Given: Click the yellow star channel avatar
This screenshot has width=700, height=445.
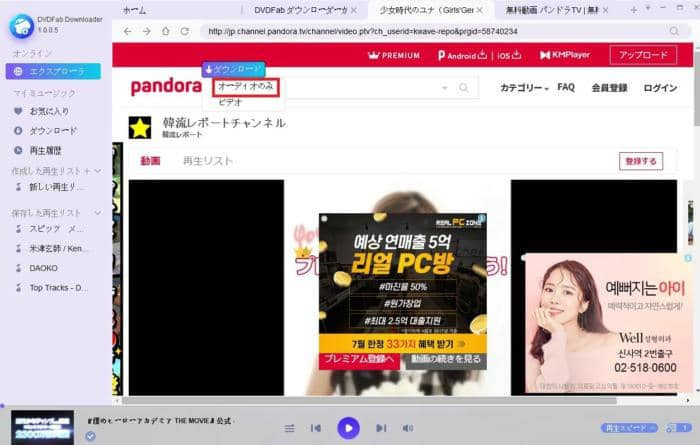Looking at the screenshot, I should [140, 128].
